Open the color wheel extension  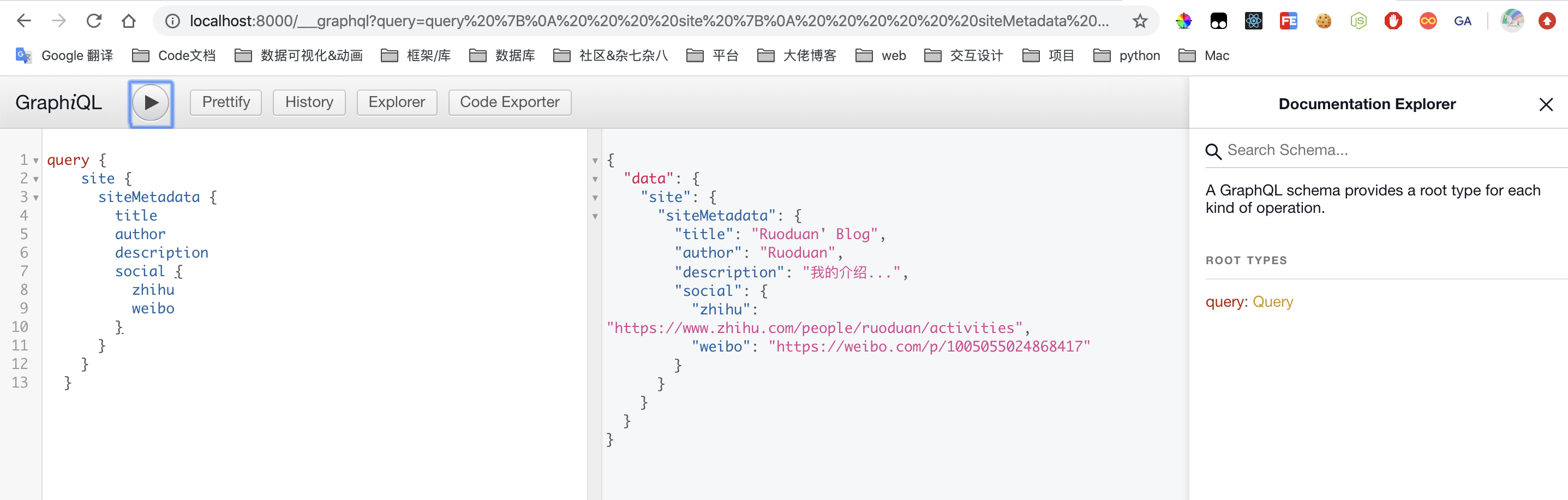pyautogui.click(x=1184, y=20)
